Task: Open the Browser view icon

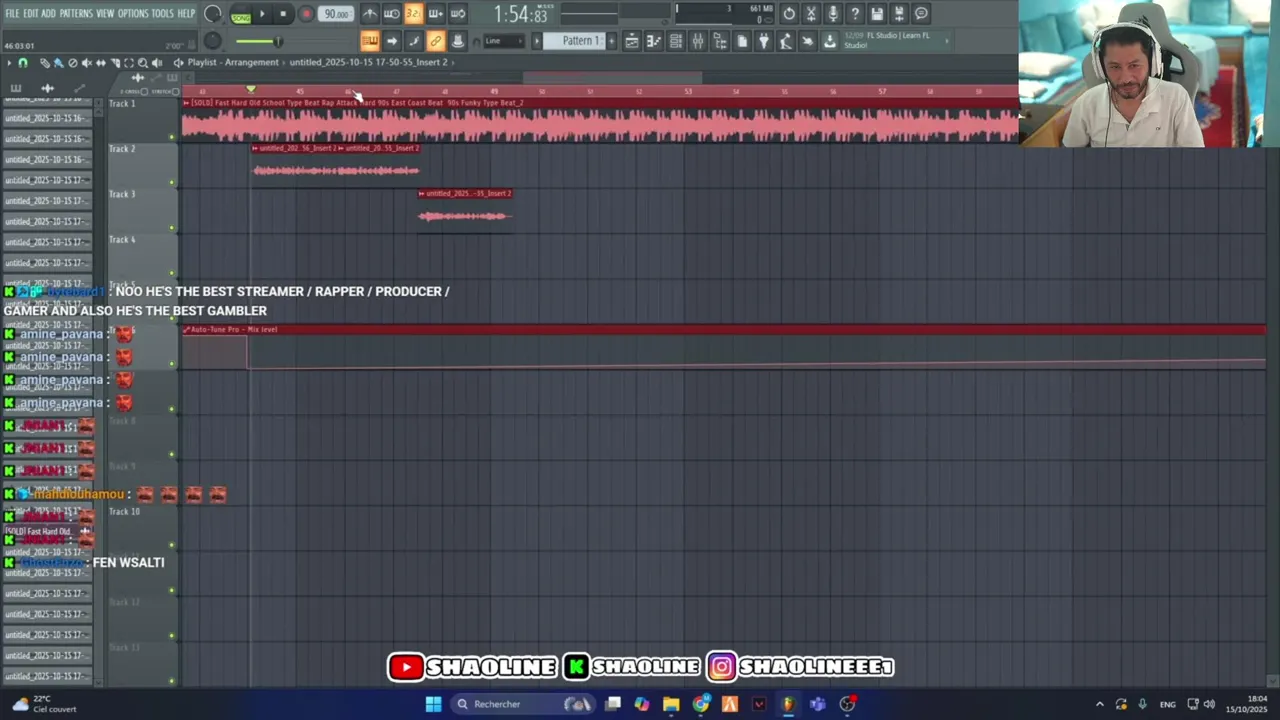Action: point(720,41)
